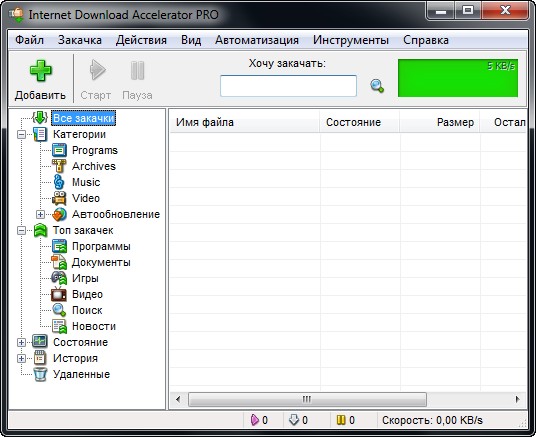The width and height of the screenshot is (536, 437).
Task: Click the Archives clamp icon
Action: coord(59,166)
